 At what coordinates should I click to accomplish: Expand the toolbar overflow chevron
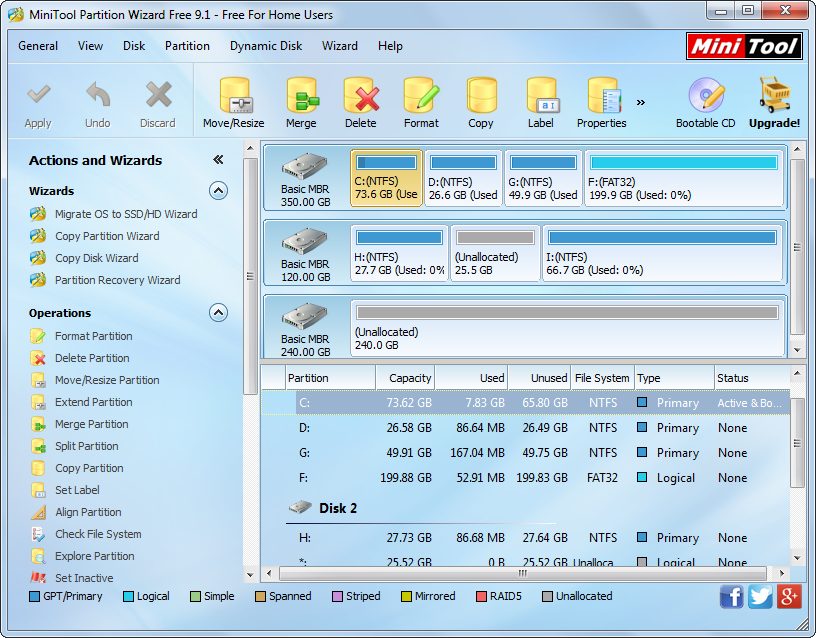tap(641, 102)
